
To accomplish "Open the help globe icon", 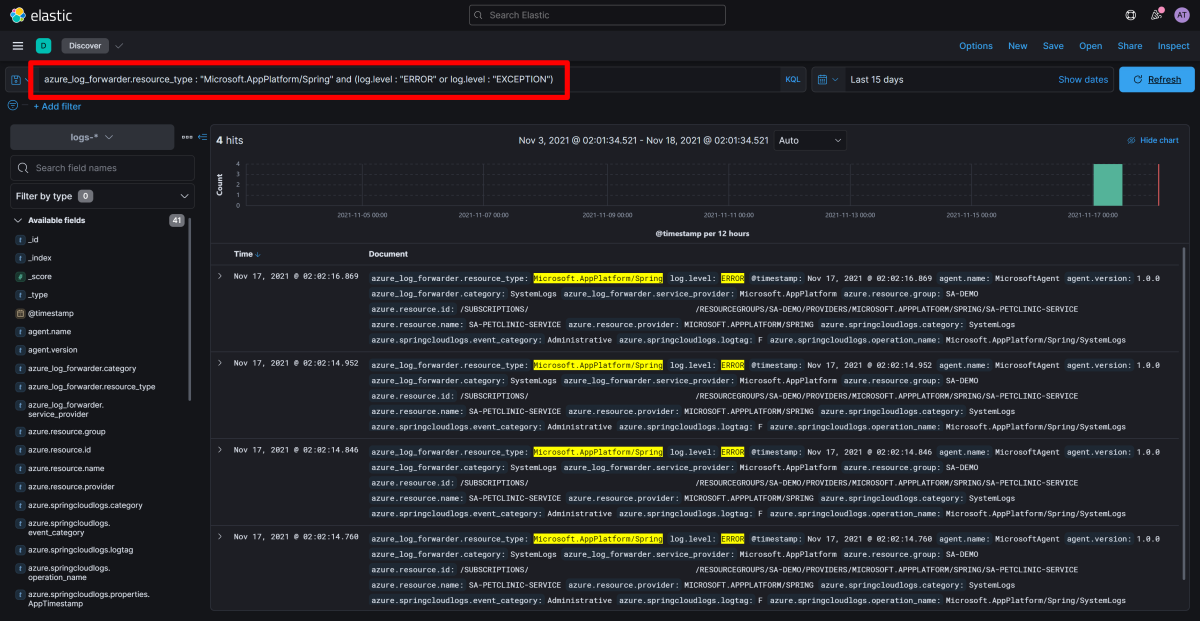I will pyautogui.click(x=1131, y=15).
